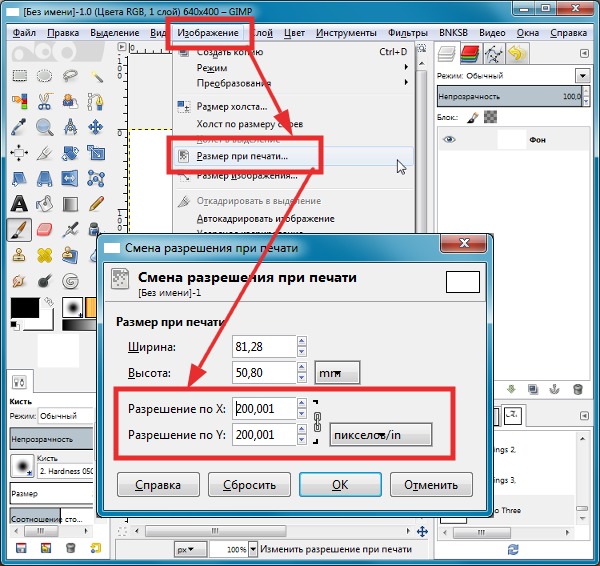Select the Clone stamp tool
600x566 pixels.
(19, 255)
